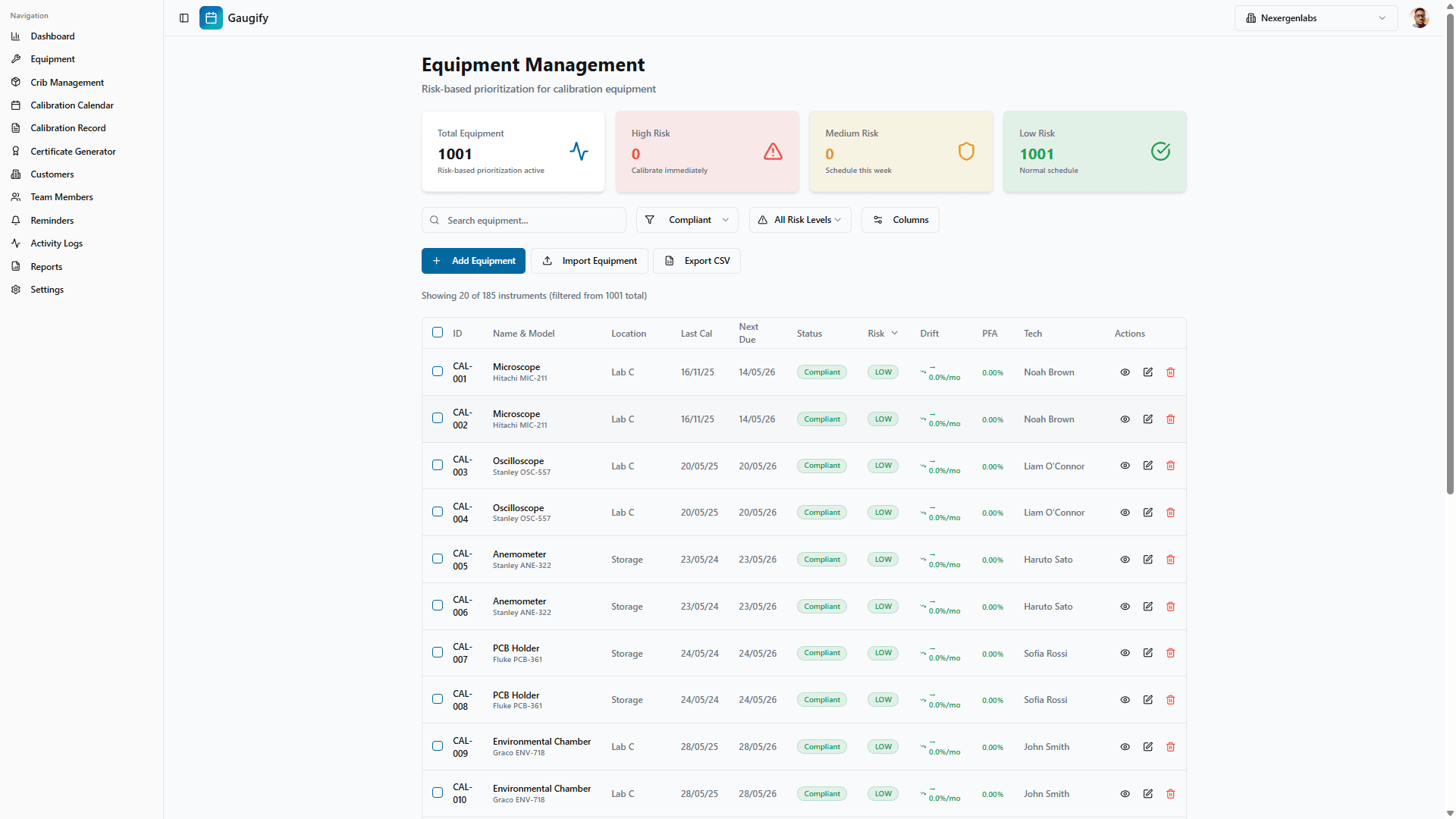
Task: Click the High Risk warning triangle icon
Action: [x=773, y=152]
